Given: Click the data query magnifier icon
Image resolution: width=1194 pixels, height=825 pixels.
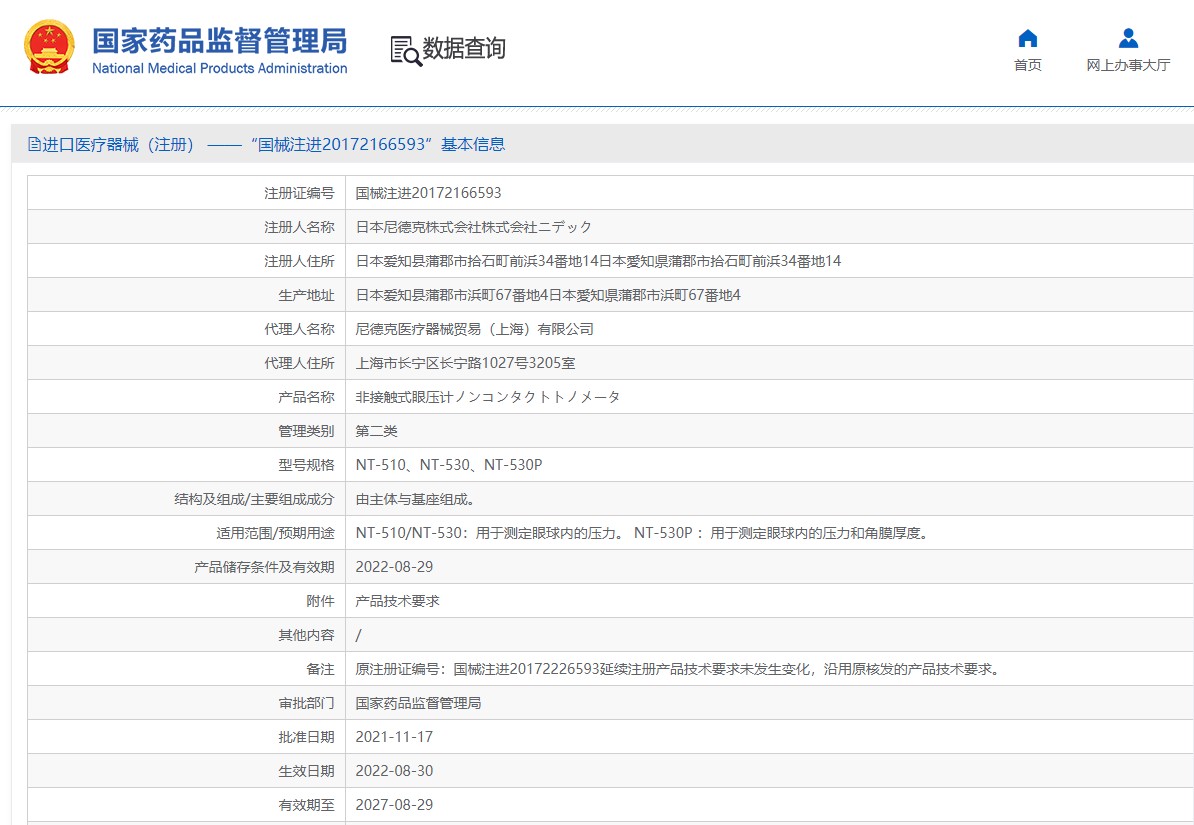Looking at the screenshot, I should (406, 50).
